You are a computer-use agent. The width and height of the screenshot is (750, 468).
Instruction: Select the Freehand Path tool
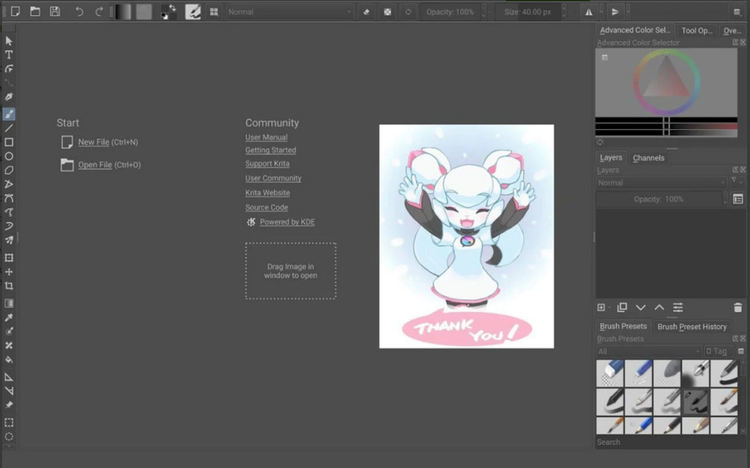[x=9, y=212]
